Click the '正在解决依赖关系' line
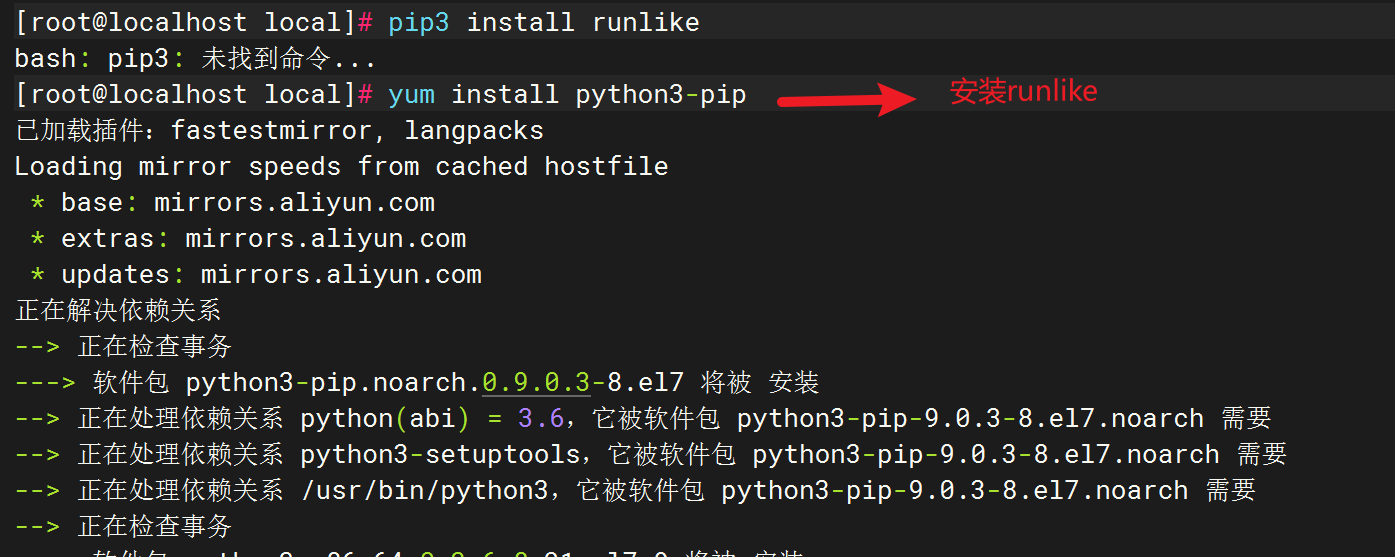The image size is (1395, 557). tap(118, 311)
